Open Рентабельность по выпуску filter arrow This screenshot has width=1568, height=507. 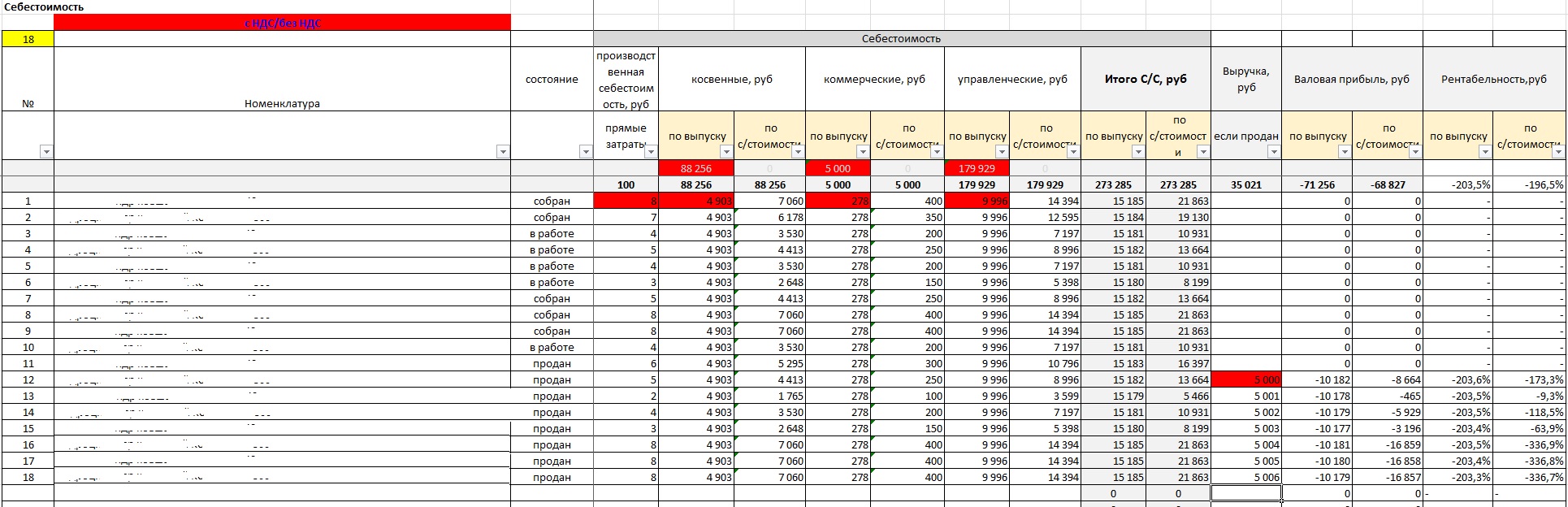pyautogui.click(x=1485, y=152)
